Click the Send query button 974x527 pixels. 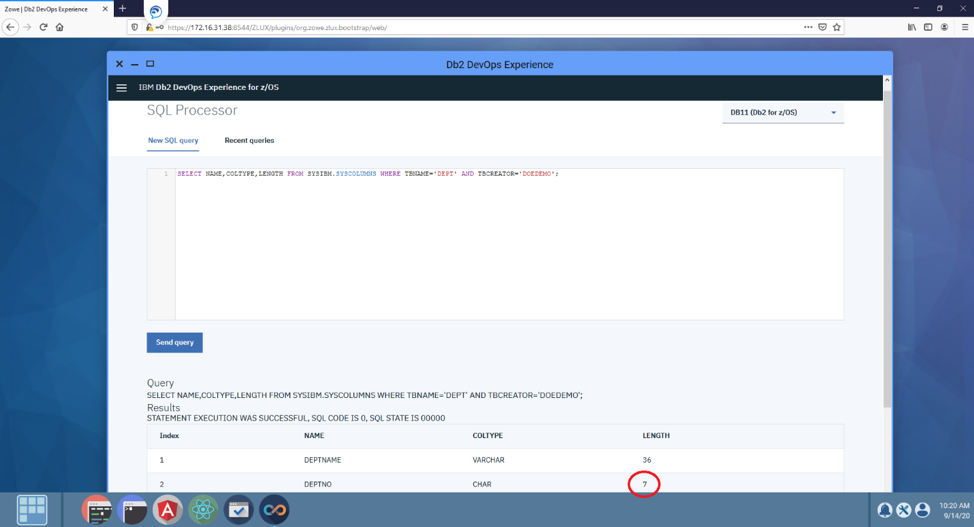[x=175, y=342]
